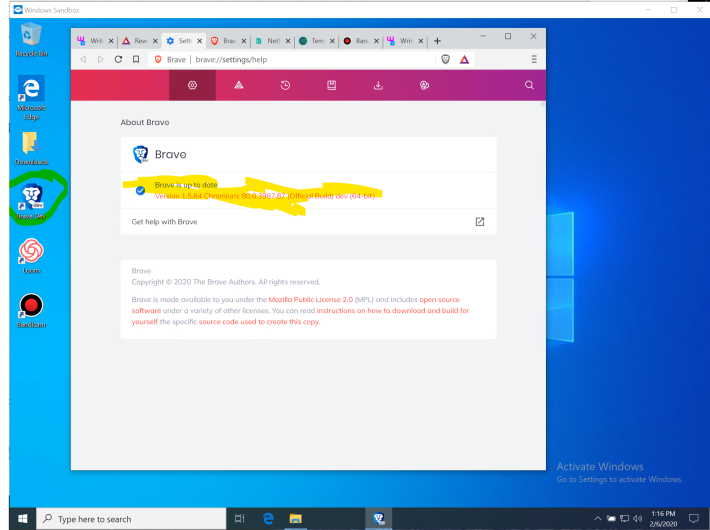This screenshot has width=710, height=530.
Task: Open Mozilla Public License 2.0 link
Action: click(x=311, y=299)
